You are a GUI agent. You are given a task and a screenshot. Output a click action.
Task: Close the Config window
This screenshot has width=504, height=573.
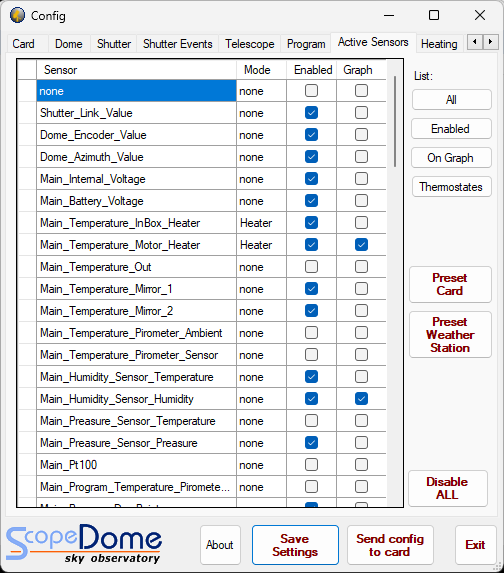pyautogui.click(x=480, y=15)
